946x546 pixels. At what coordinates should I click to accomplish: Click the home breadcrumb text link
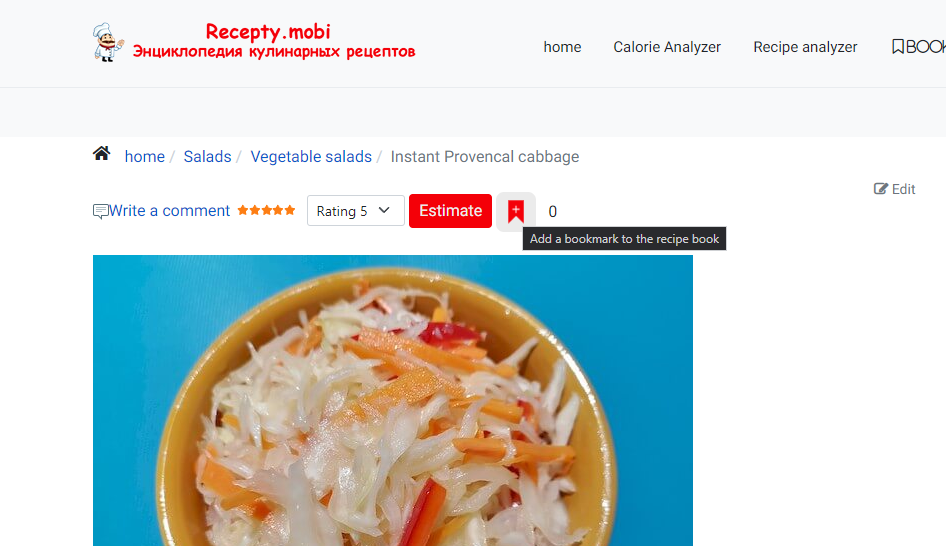click(145, 156)
